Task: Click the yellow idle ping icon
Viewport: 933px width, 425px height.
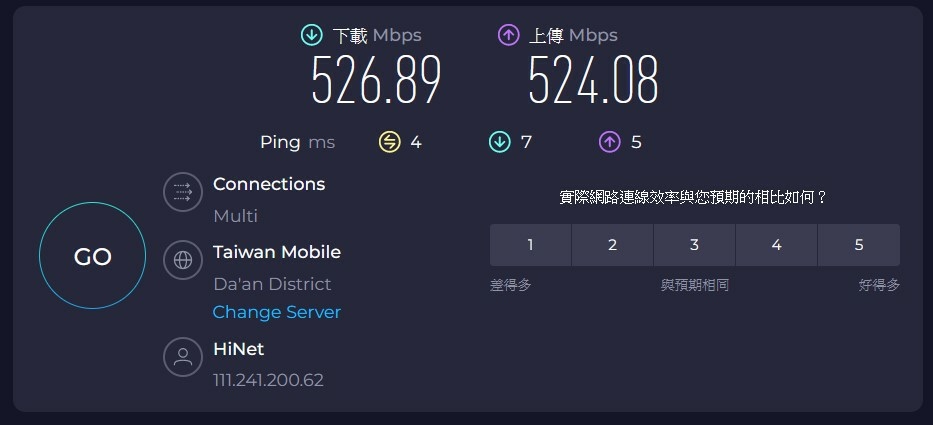Action: [389, 142]
